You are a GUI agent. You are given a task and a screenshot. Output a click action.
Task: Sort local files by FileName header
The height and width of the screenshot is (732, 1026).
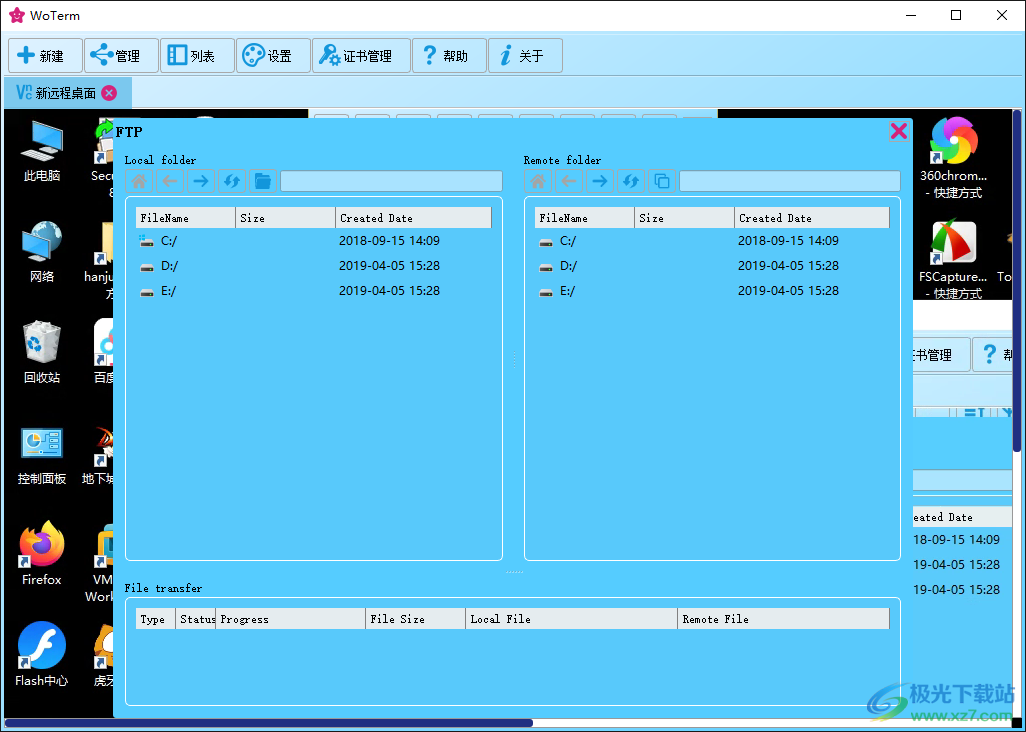point(186,218)
